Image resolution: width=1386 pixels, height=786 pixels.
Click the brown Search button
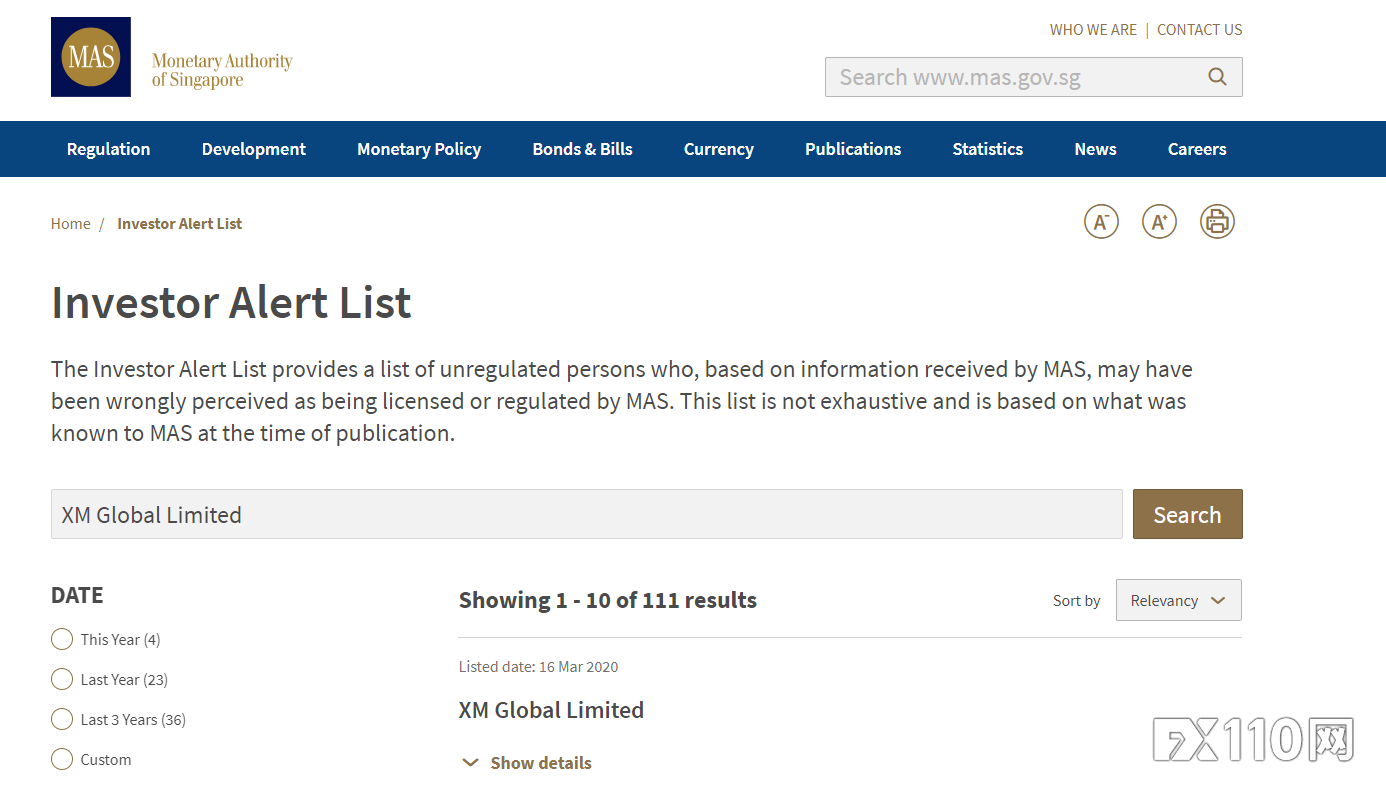coord(1188,514)
